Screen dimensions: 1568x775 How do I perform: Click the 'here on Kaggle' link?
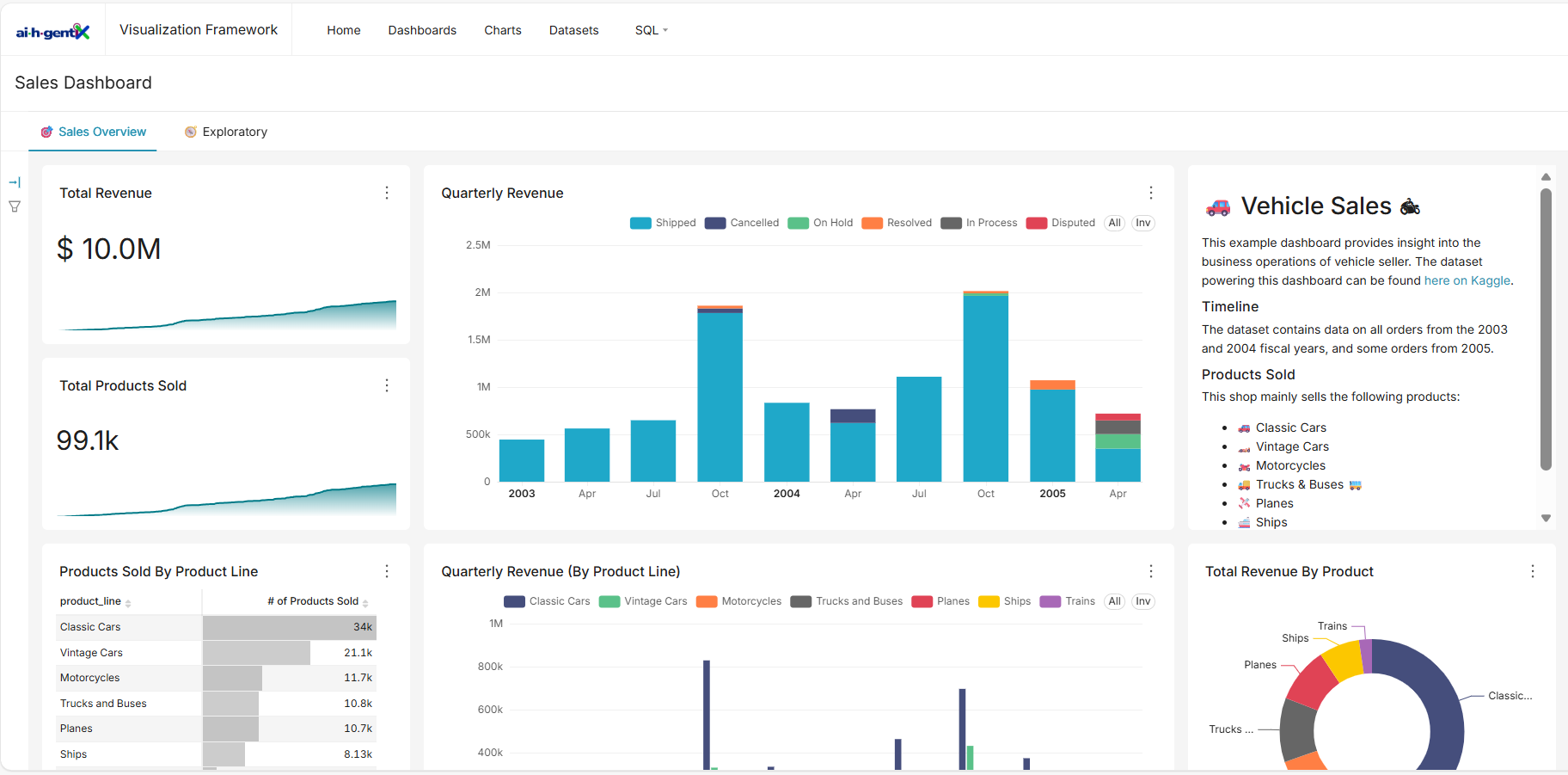[1466, 280]
